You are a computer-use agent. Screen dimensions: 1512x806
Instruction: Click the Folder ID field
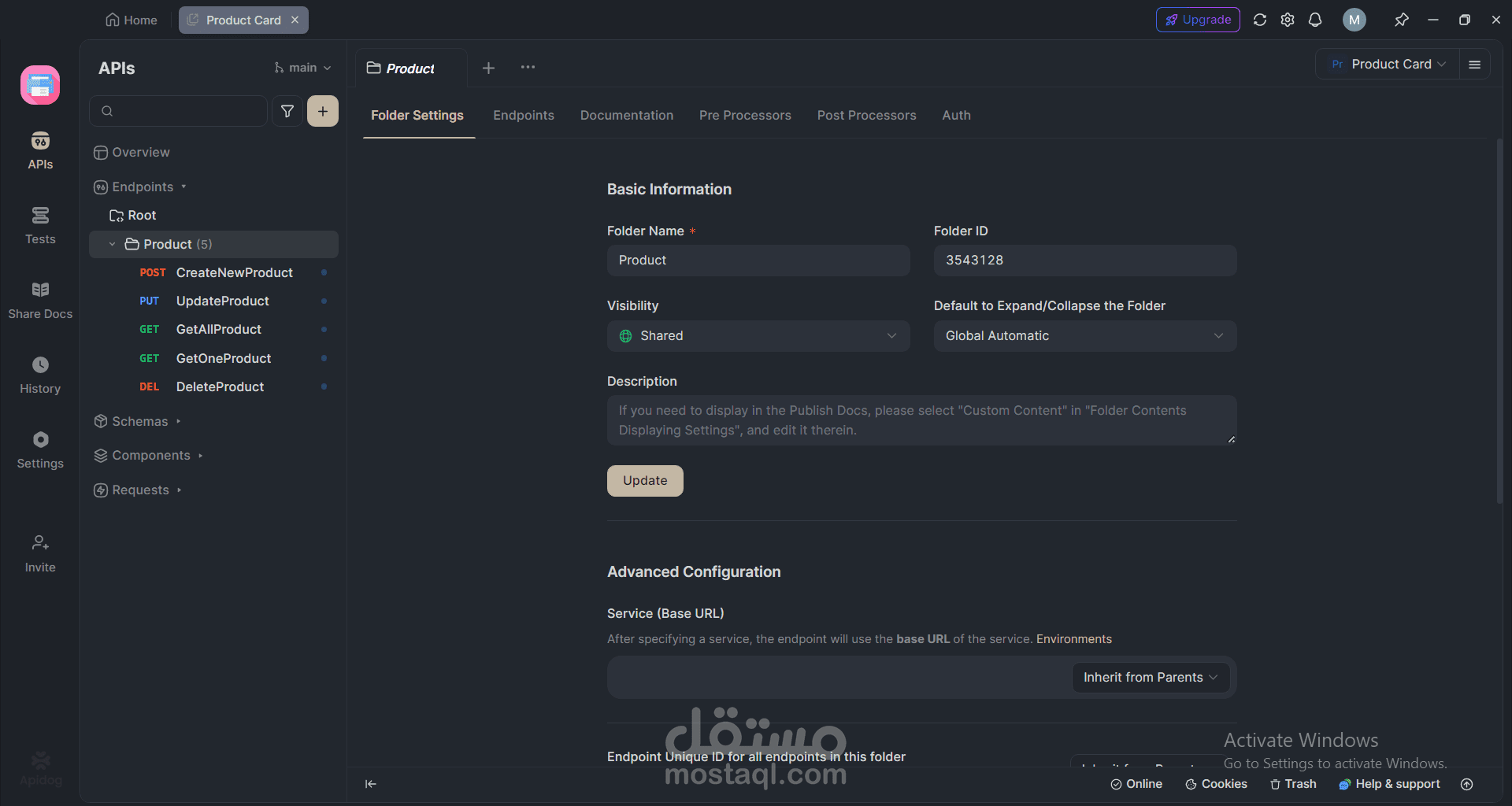pyautogui.click(x=1085, y=261)
